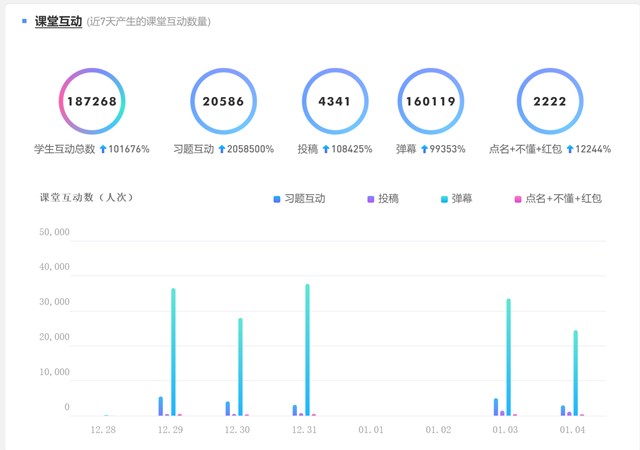Click the 12.29 date axis label
Screen dimensions: 640x450
pyautogui.click(x=170, y=430)
